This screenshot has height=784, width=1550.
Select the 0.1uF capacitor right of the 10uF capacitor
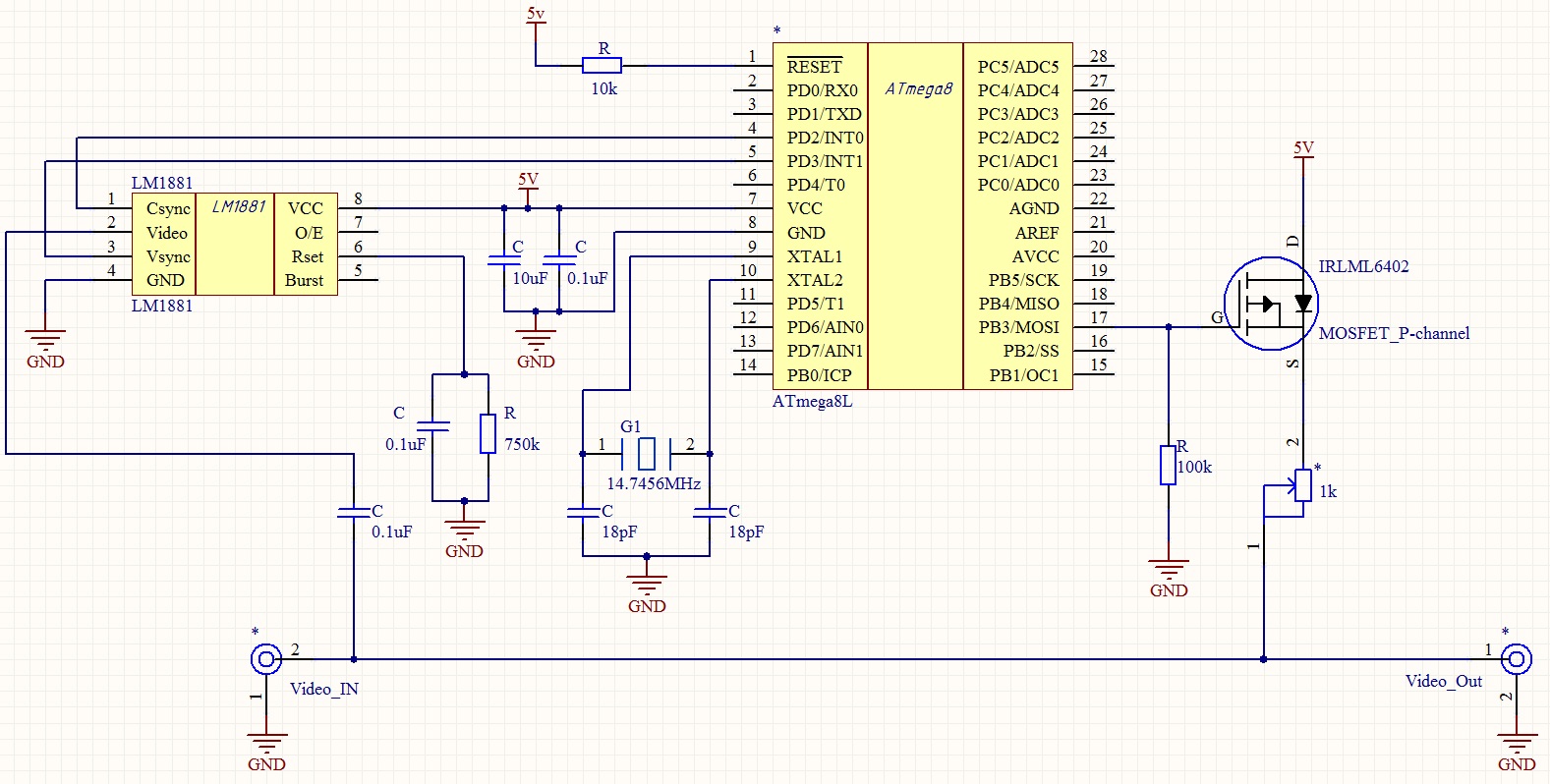559,260
